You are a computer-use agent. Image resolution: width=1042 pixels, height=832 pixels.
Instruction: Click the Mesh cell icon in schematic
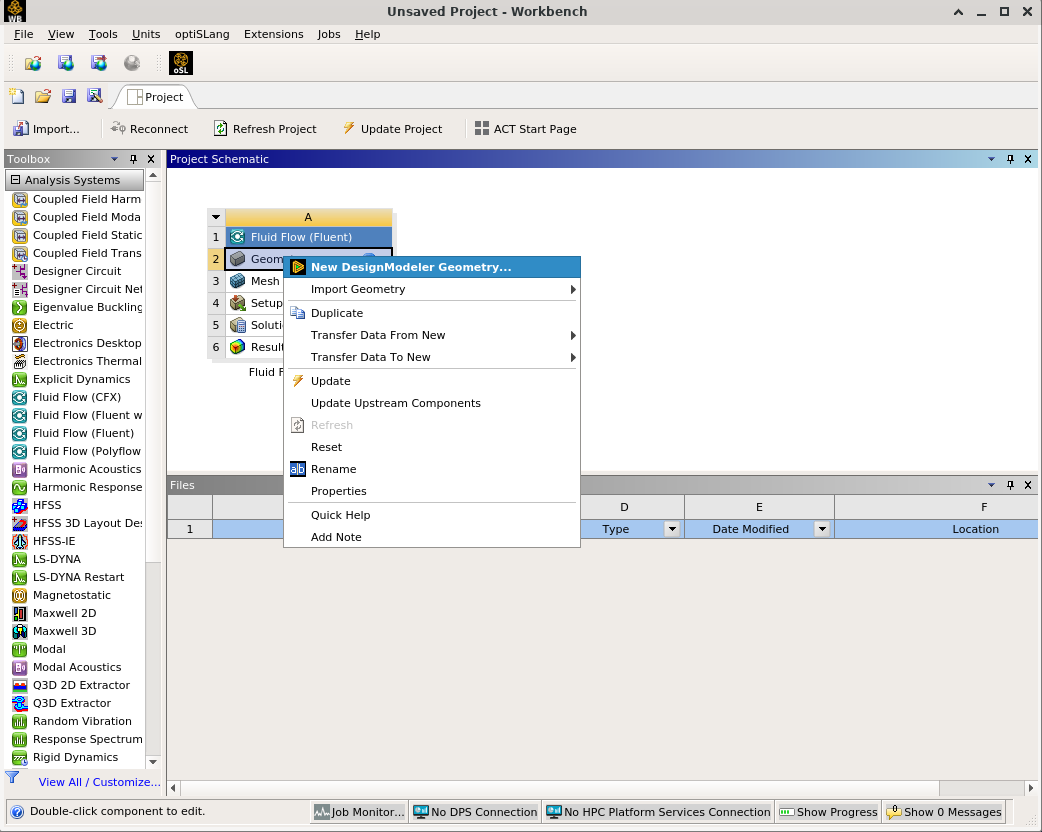tap(237, 281)
